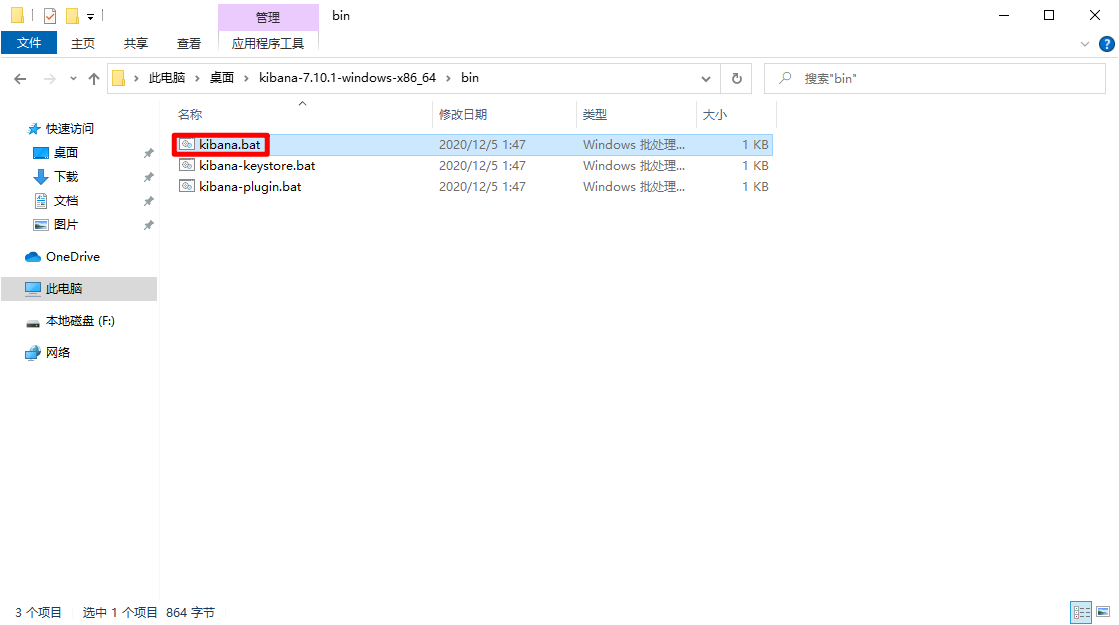Open 本地磁盘 (F:) drive
This screenshot has width=1119, height=625.
pyautogui.click(x=80, y=321)
